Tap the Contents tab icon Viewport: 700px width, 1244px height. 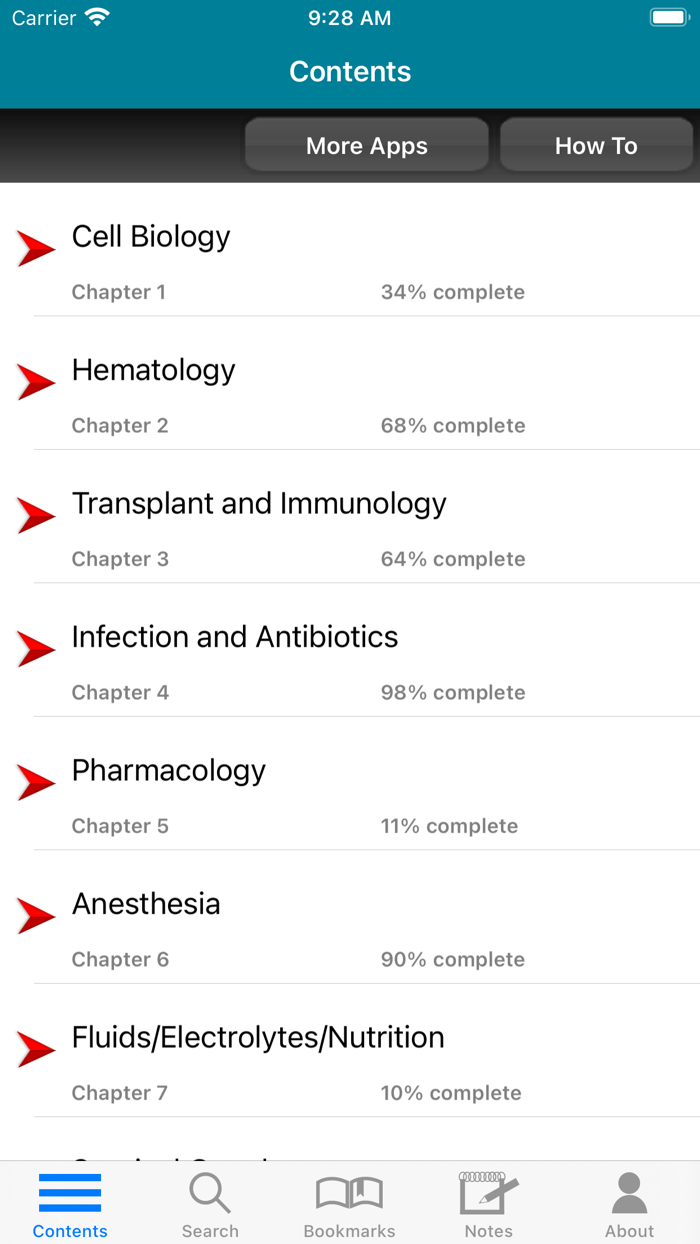[70, 1194]
